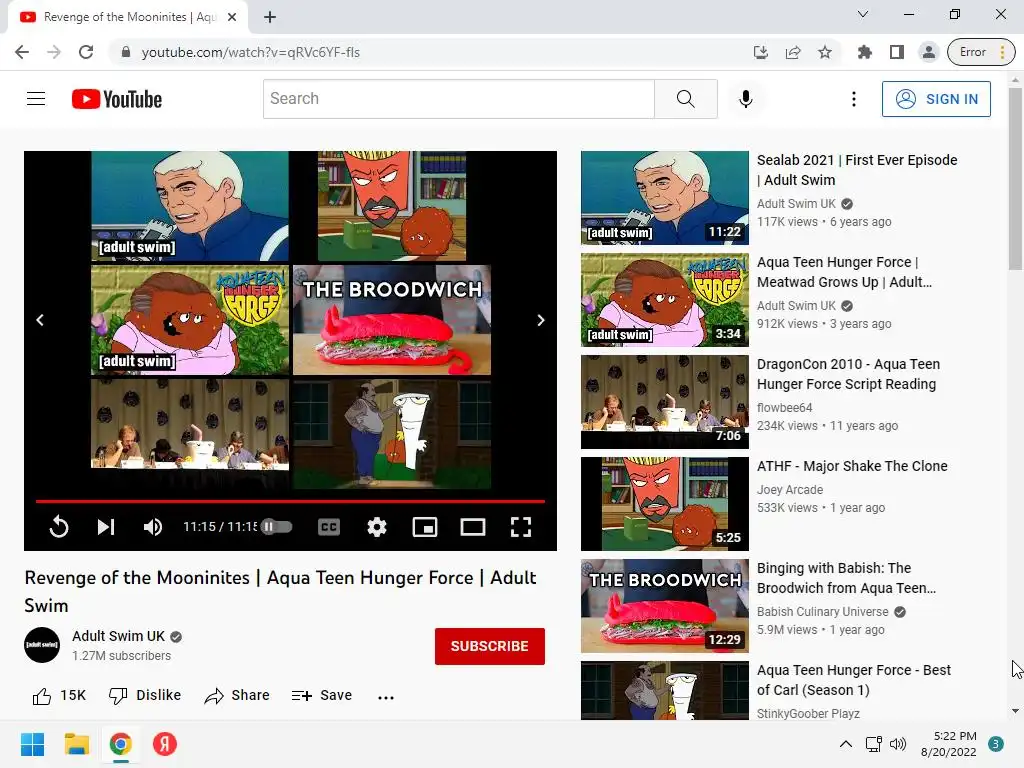Open Sealab 2021 First Ever Episode title
Image resolution: width=1024 pixels, height=768 pixels.
(x=857, y=170)
